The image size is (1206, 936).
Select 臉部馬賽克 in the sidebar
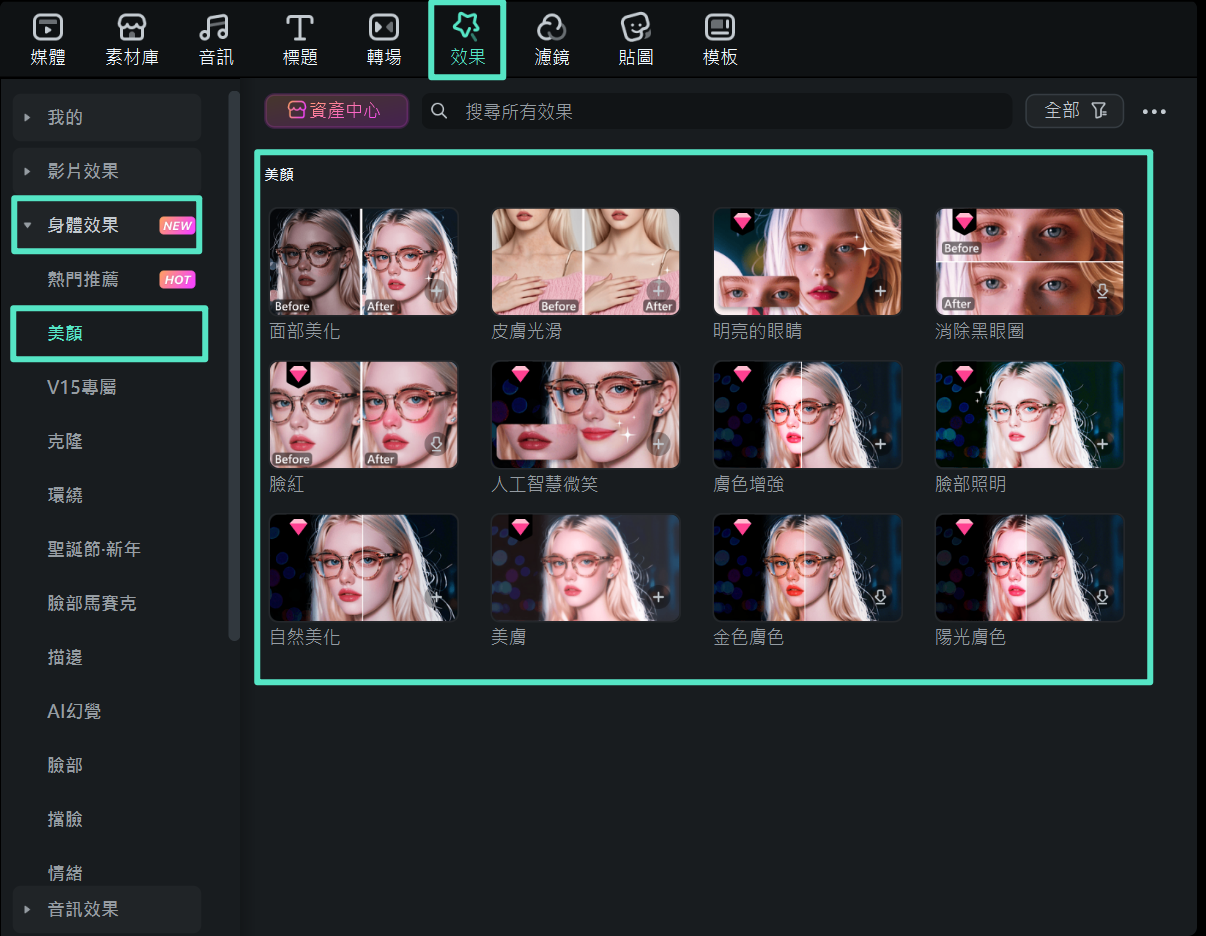click(x=92, y=604)
